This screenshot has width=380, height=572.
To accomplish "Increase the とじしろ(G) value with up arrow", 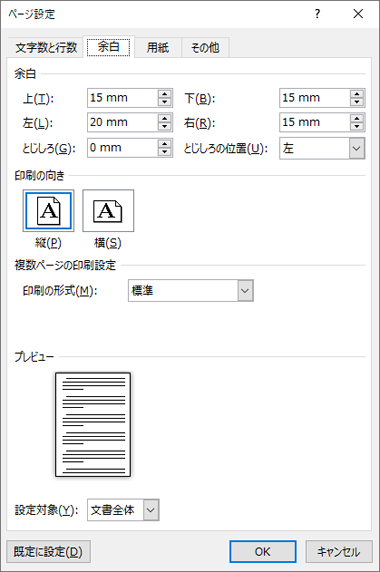I will (165, 143).
